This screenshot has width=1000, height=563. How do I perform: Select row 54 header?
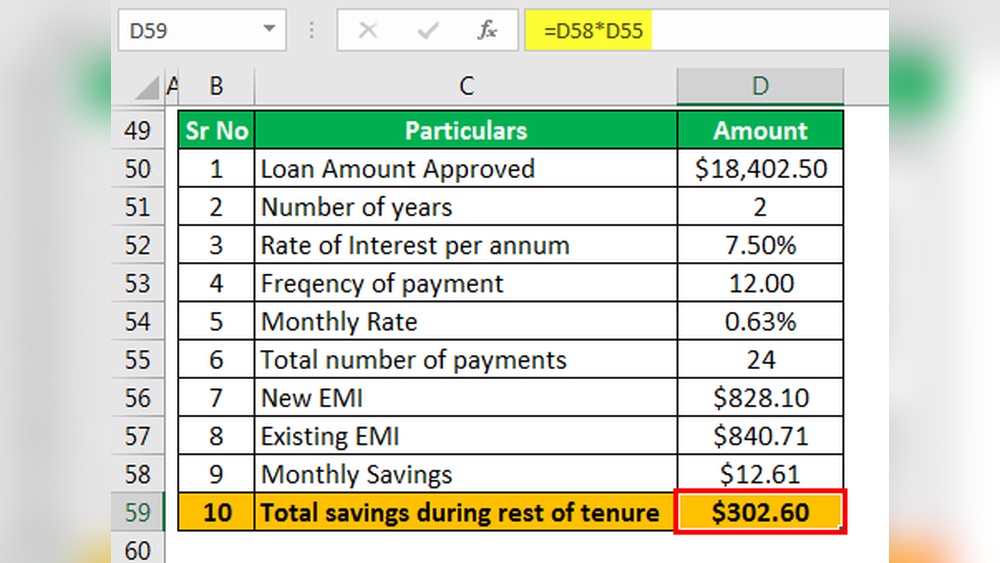point(138,321)
